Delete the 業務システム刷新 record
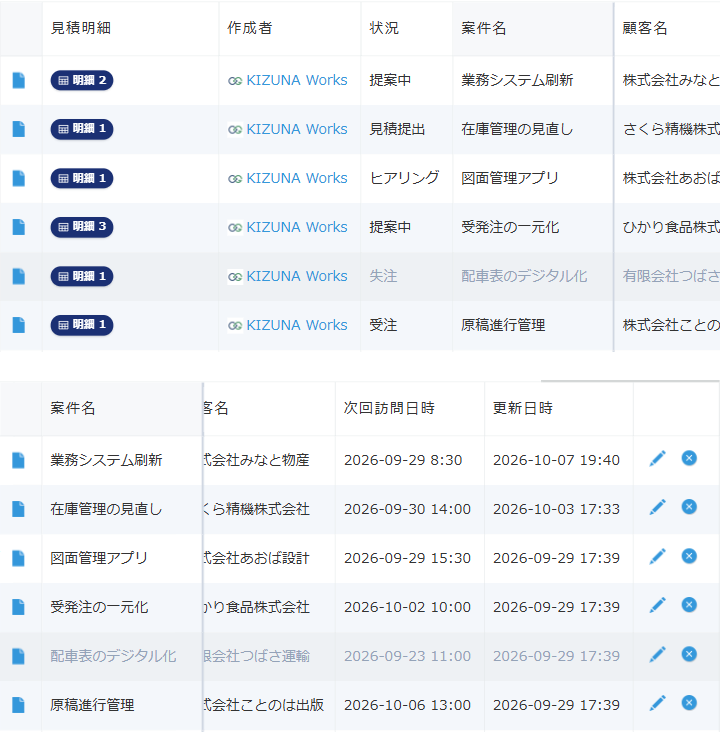This screenshot has width=720, height=732. click(x=689, y=458)
